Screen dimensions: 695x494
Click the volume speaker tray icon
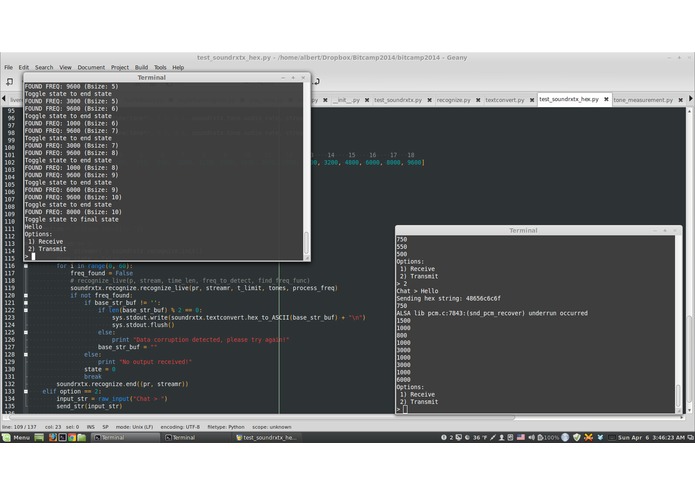[531, 437]
